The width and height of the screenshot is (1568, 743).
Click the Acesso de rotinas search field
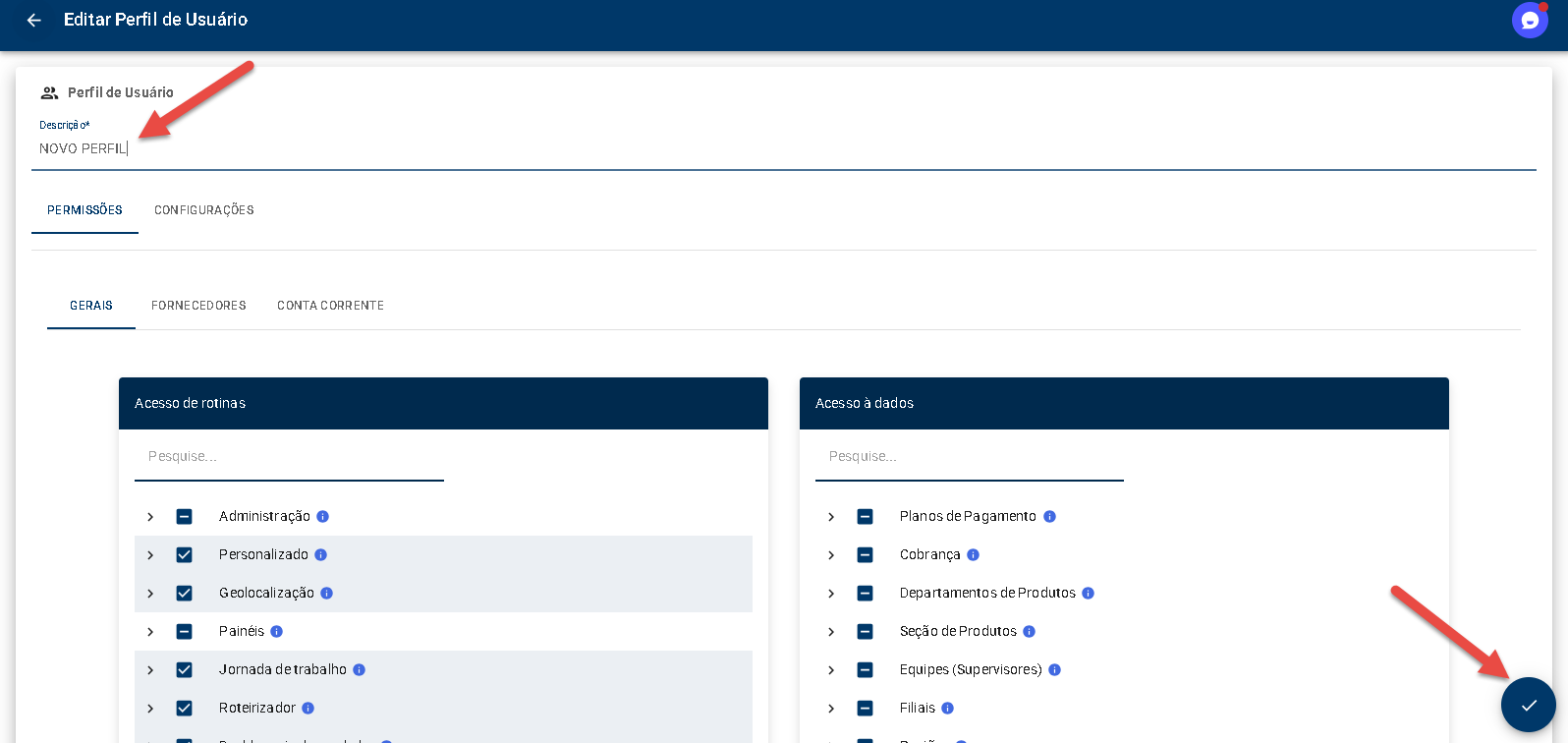289,456
